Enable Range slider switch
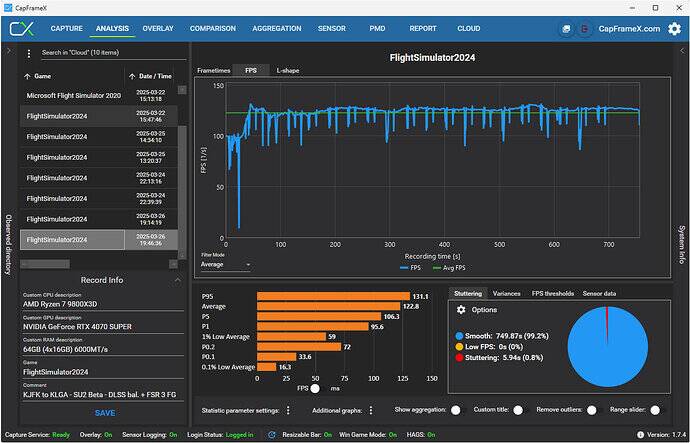690x443 pixels. coord(655,410)
